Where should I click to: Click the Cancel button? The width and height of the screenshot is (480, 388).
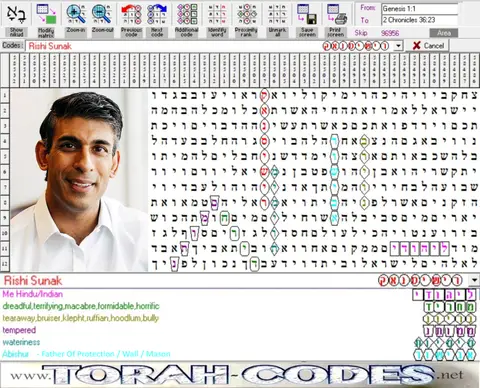click(428, 46)
